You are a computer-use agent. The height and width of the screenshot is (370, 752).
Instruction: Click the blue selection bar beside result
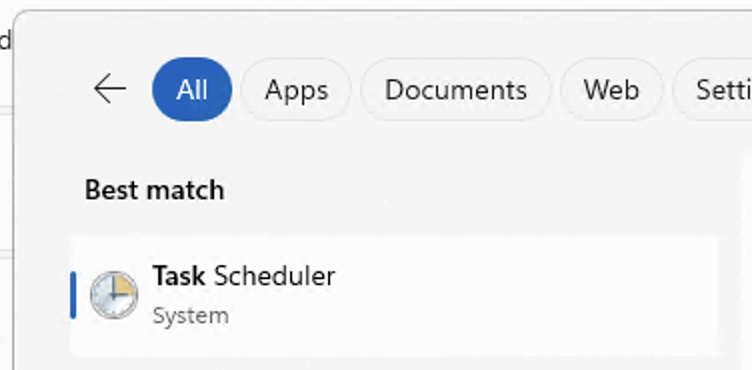73,295
